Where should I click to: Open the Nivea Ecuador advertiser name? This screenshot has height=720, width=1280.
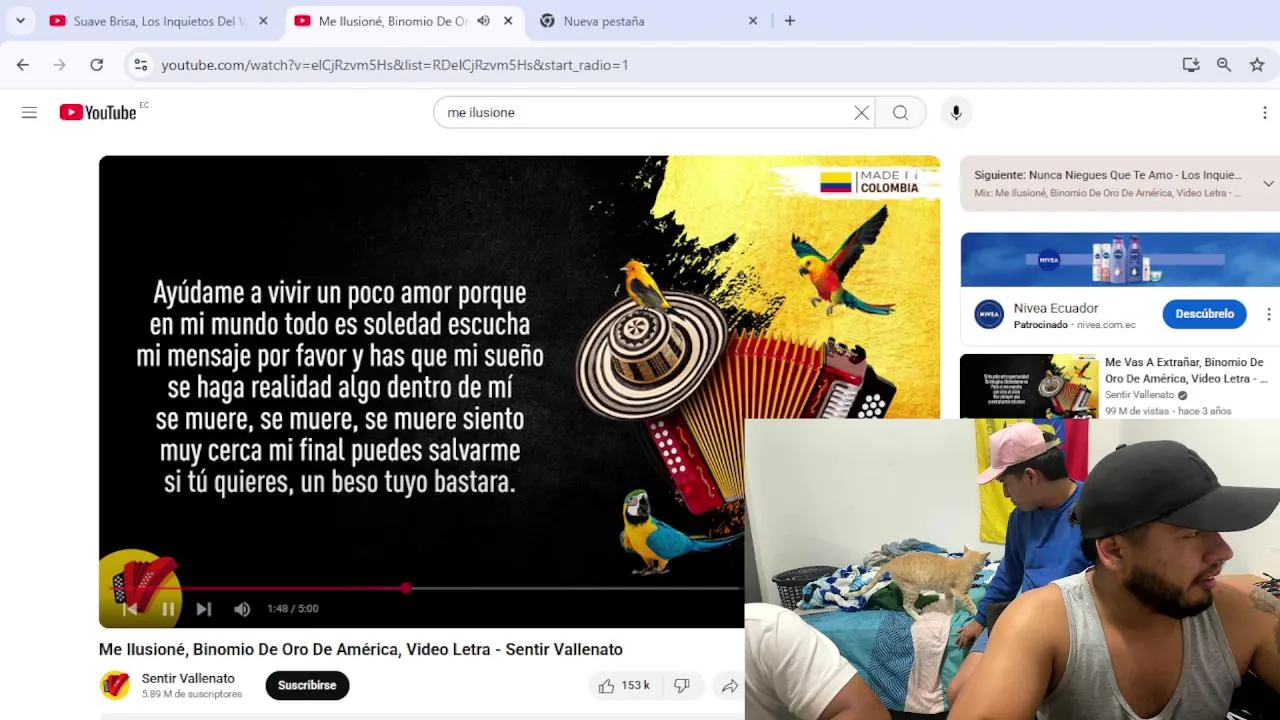(x=1056, y=308)
